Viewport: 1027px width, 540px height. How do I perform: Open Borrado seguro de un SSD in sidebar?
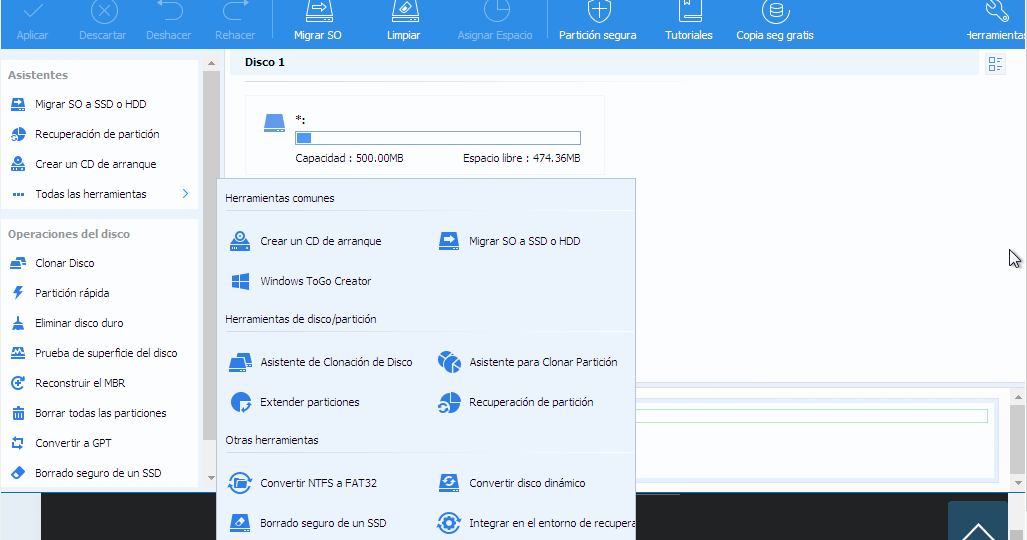99,473
